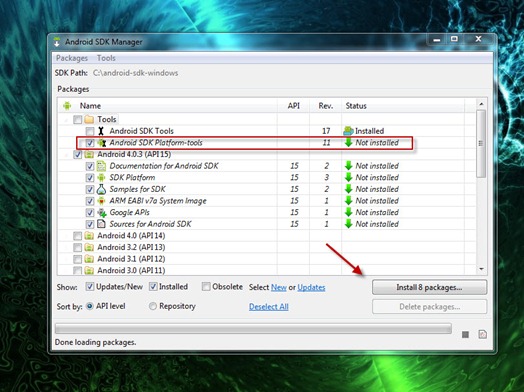Select the Repository sort option
The image size is (524, 392).
click(152, 306)
